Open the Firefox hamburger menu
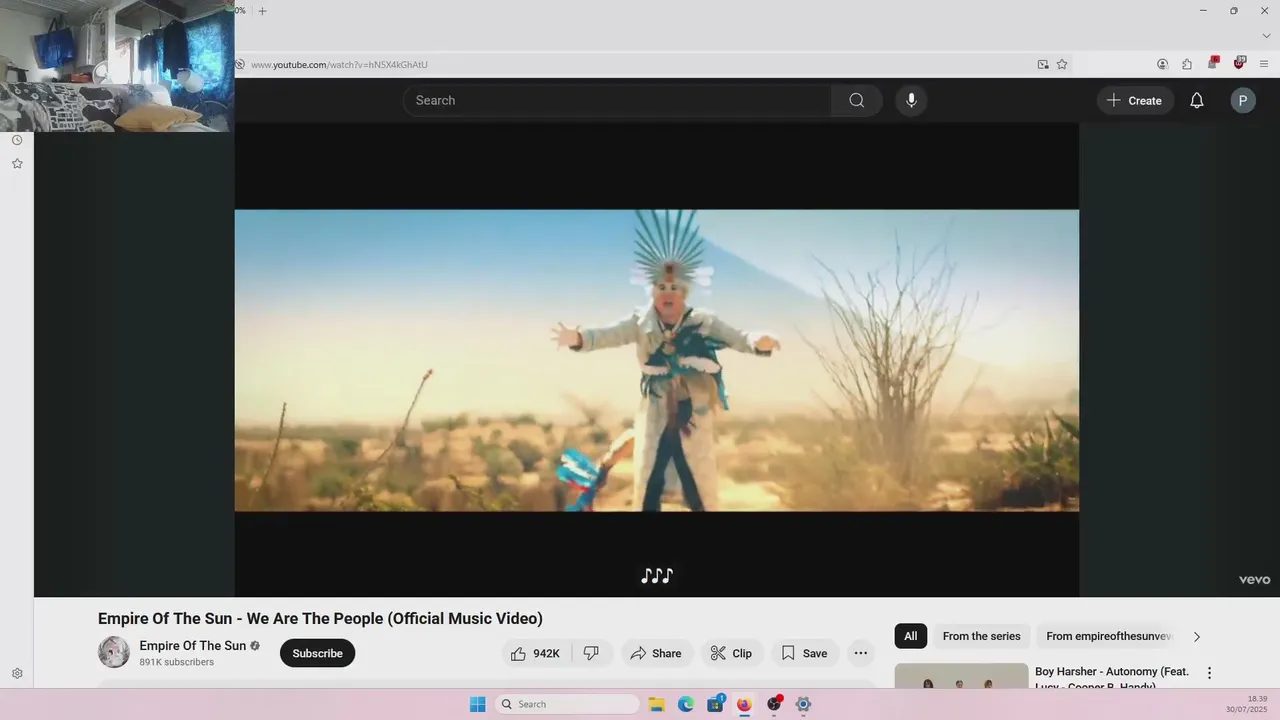The width and height of the screenshot is (1280, 720). tap(1264, 64)
